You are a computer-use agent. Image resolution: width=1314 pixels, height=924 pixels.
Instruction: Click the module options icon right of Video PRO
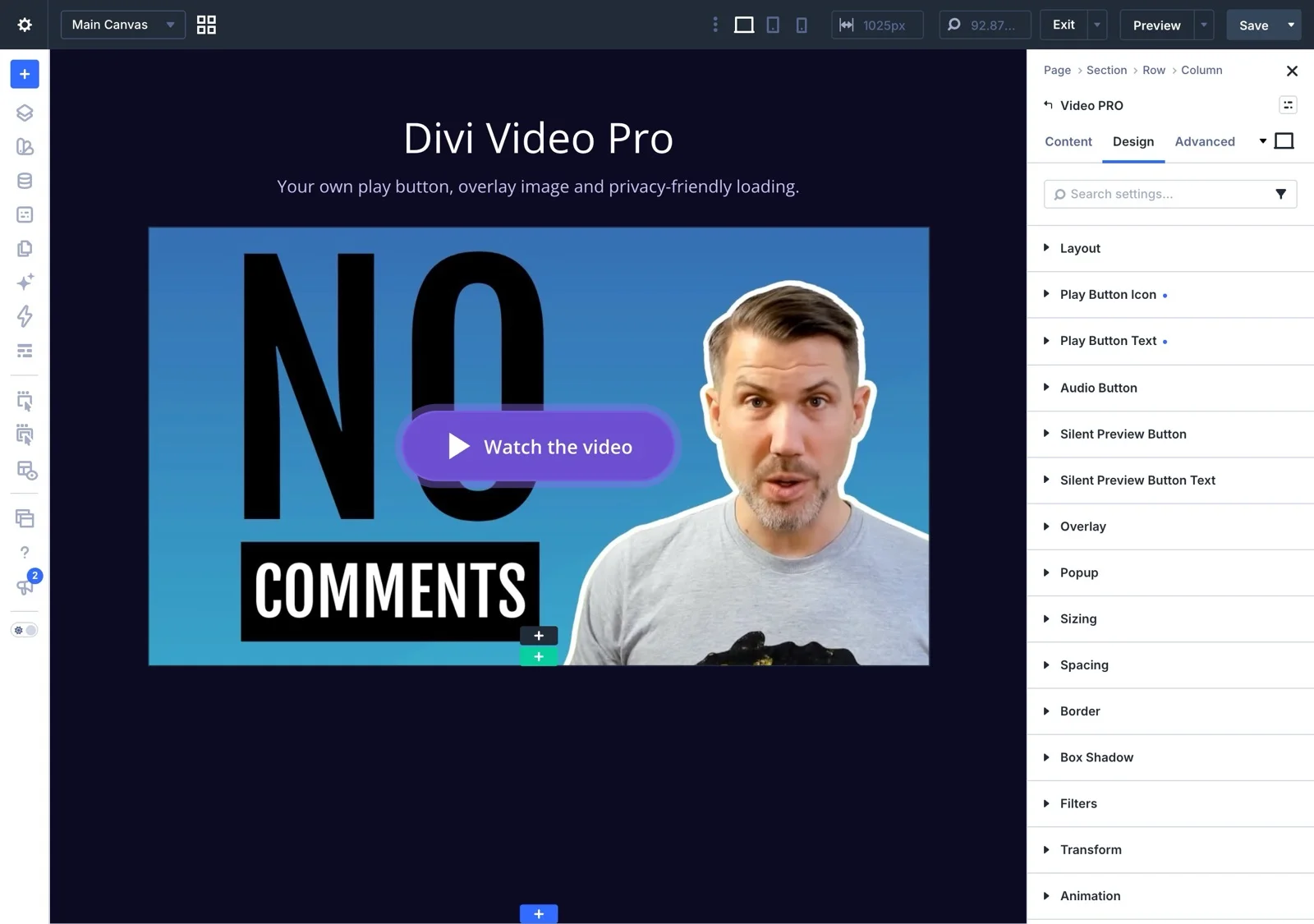(x=1288, y=105)
